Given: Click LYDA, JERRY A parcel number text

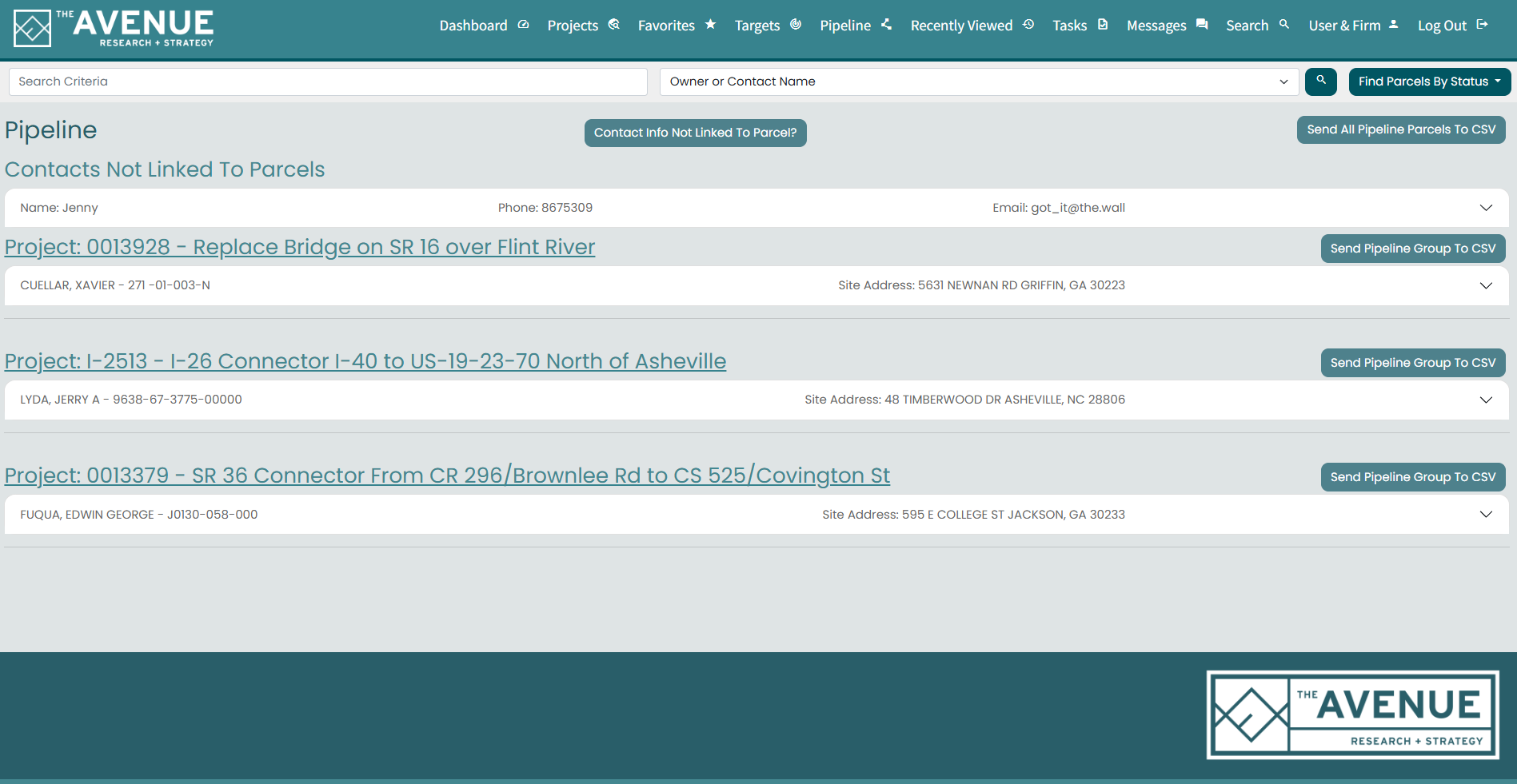Looking at the screenshot, I should [x=131, y=400].
